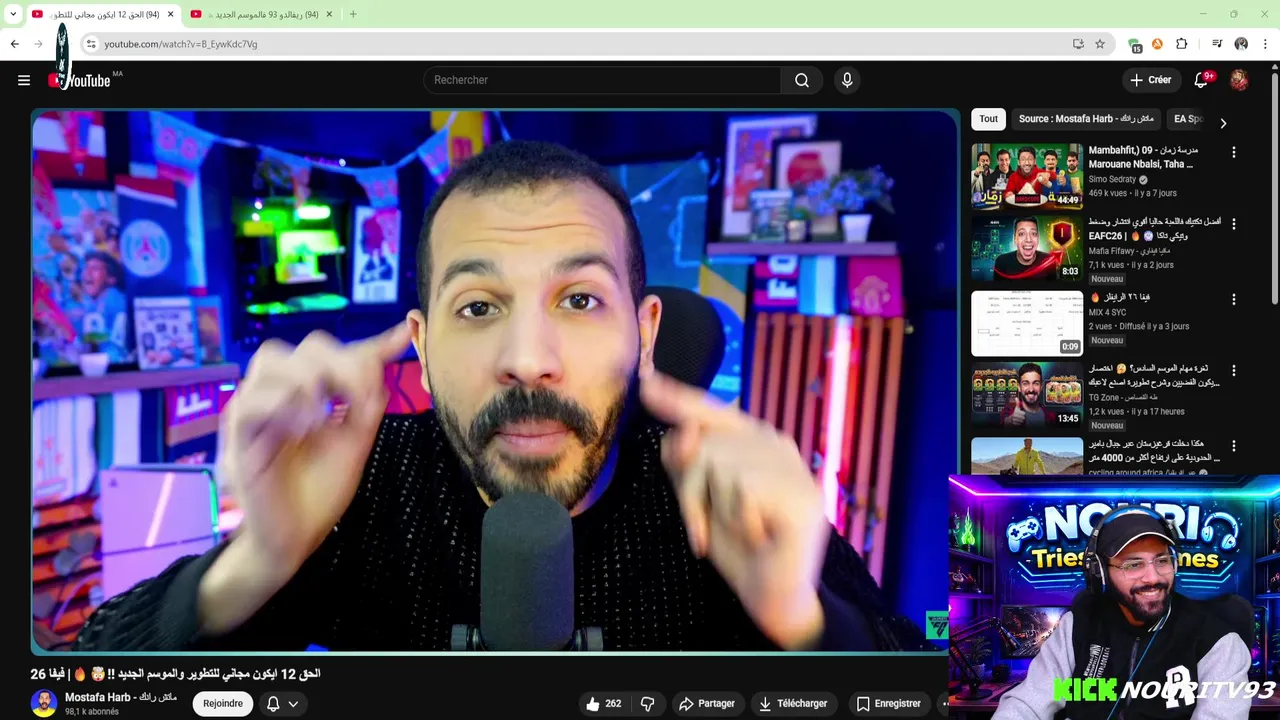Open media controls music note icon
Viewport: 1280px width, 720px height.
1217,44
